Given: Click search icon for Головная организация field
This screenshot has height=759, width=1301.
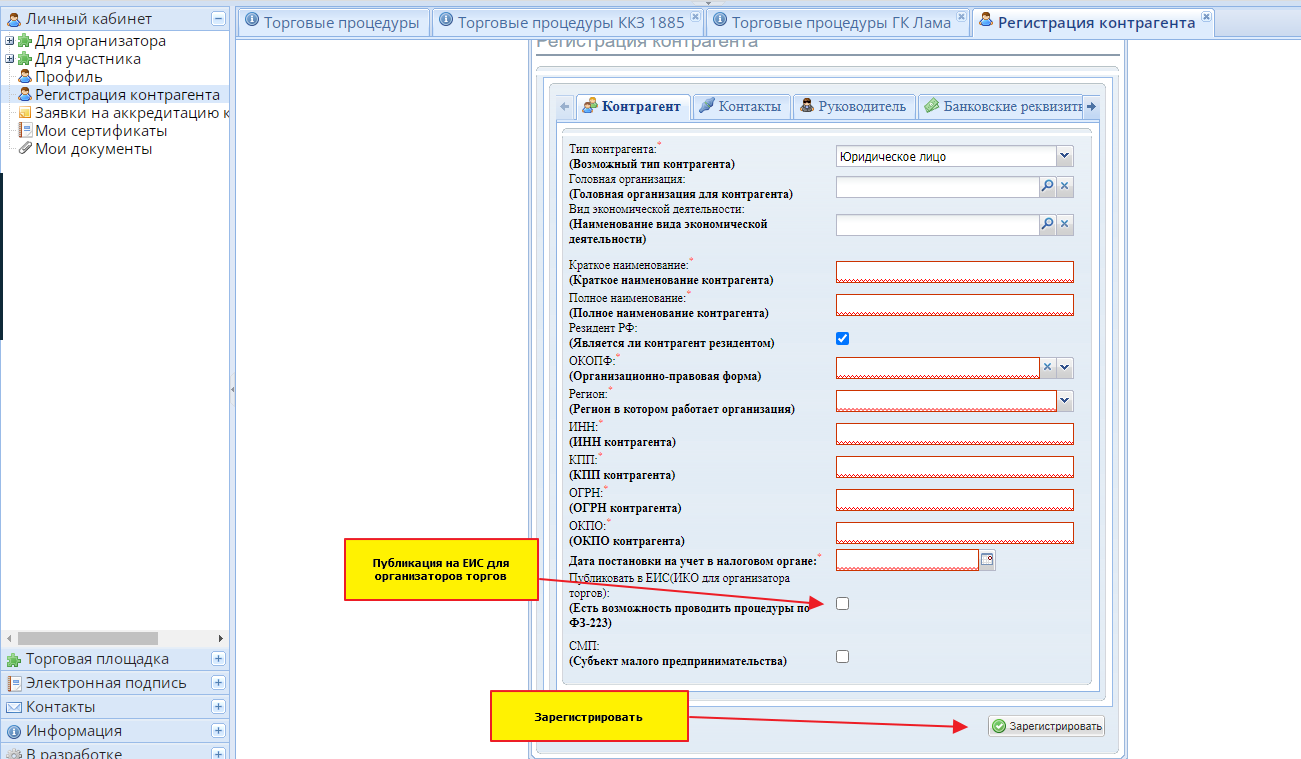Looking at the screenshot, I should tap(1047, 186).
